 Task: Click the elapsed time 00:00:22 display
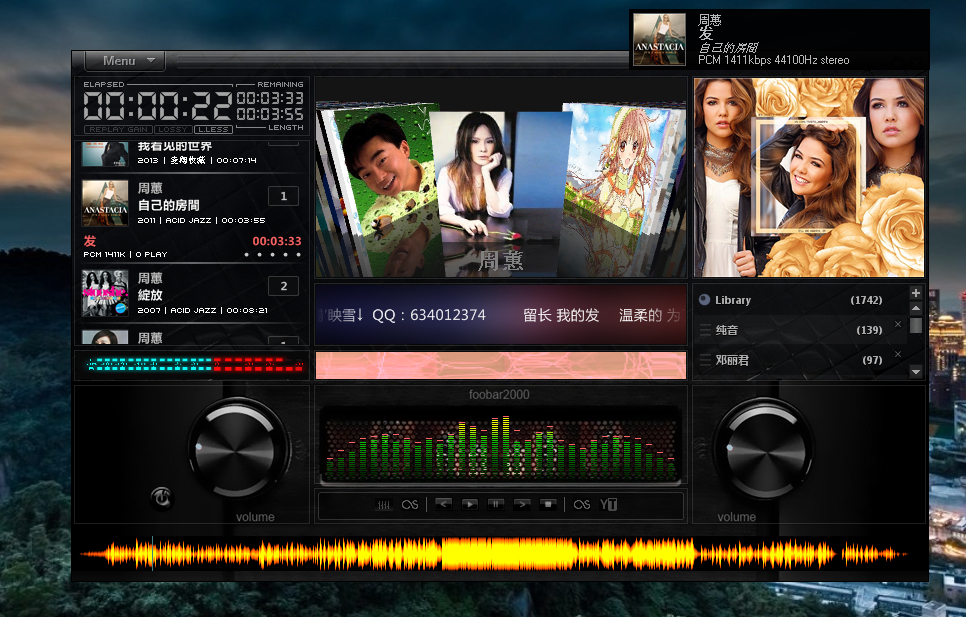coord(157,105)
